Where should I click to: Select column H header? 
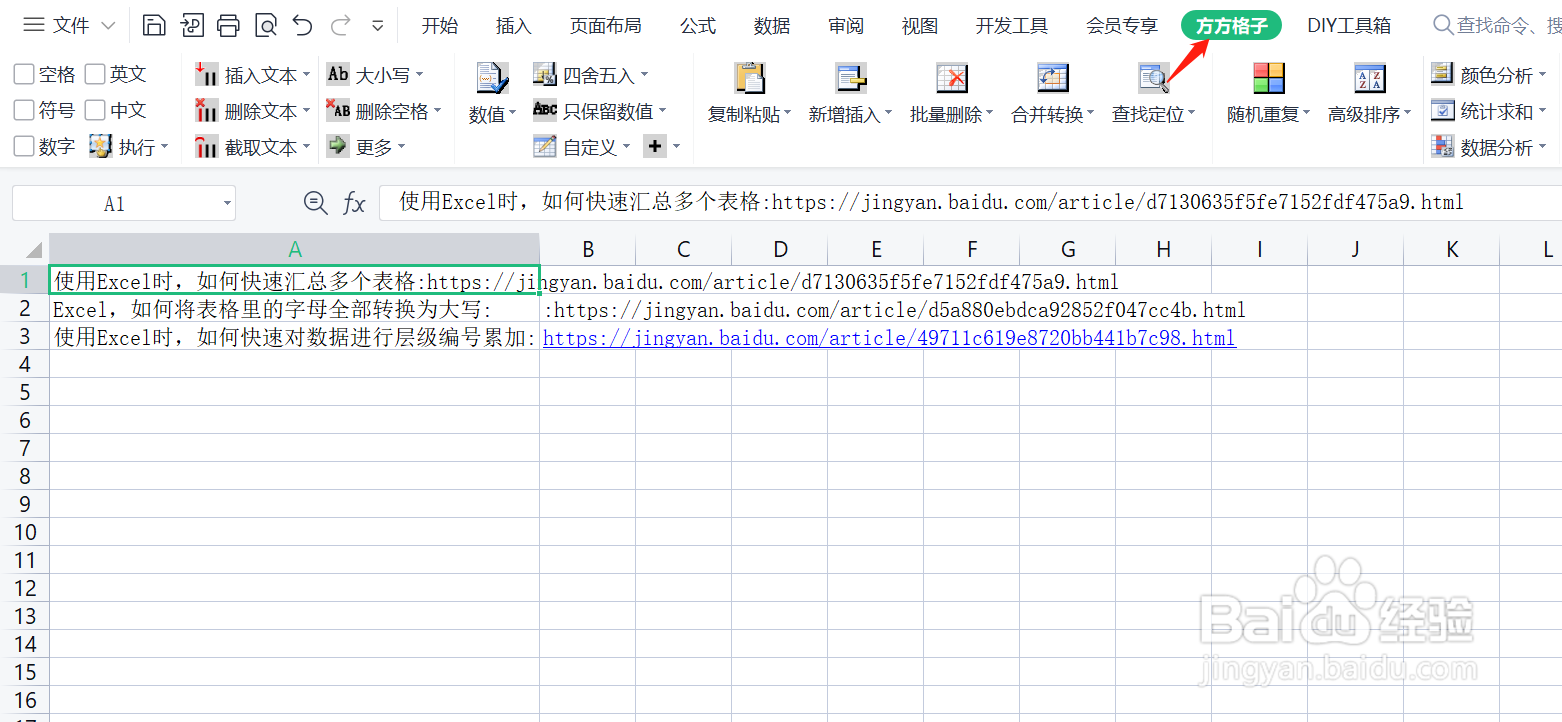1163,250
